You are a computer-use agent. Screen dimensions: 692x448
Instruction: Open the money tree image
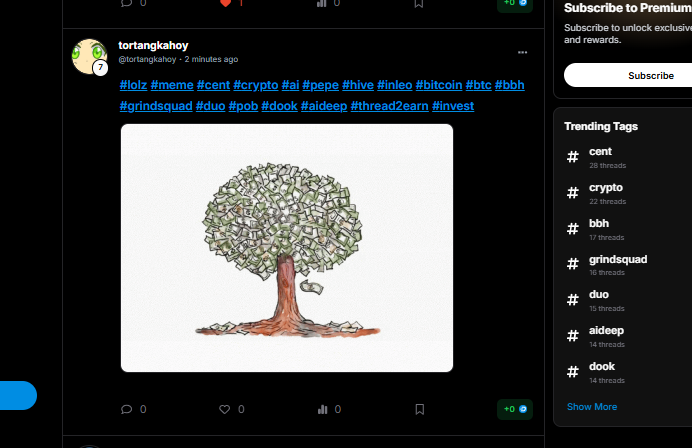[x=287, y=248]
